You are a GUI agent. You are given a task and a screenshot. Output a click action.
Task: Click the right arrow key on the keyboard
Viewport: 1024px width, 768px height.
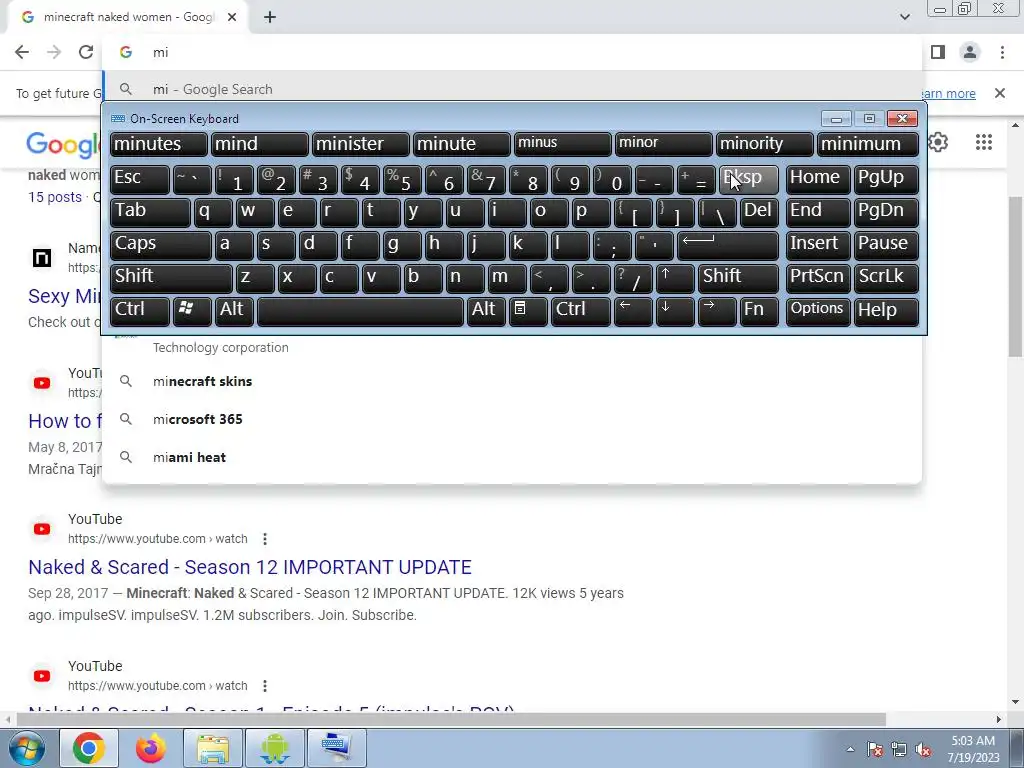(717, 311)
